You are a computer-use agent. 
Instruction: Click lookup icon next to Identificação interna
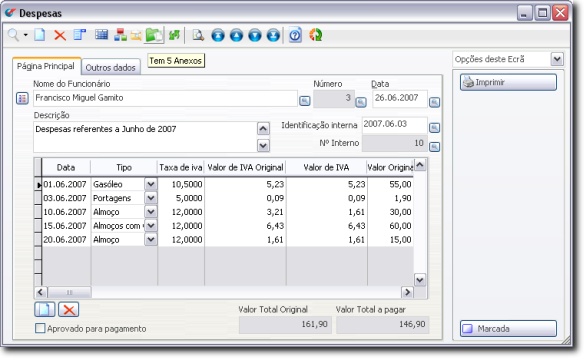coord(434,128)
